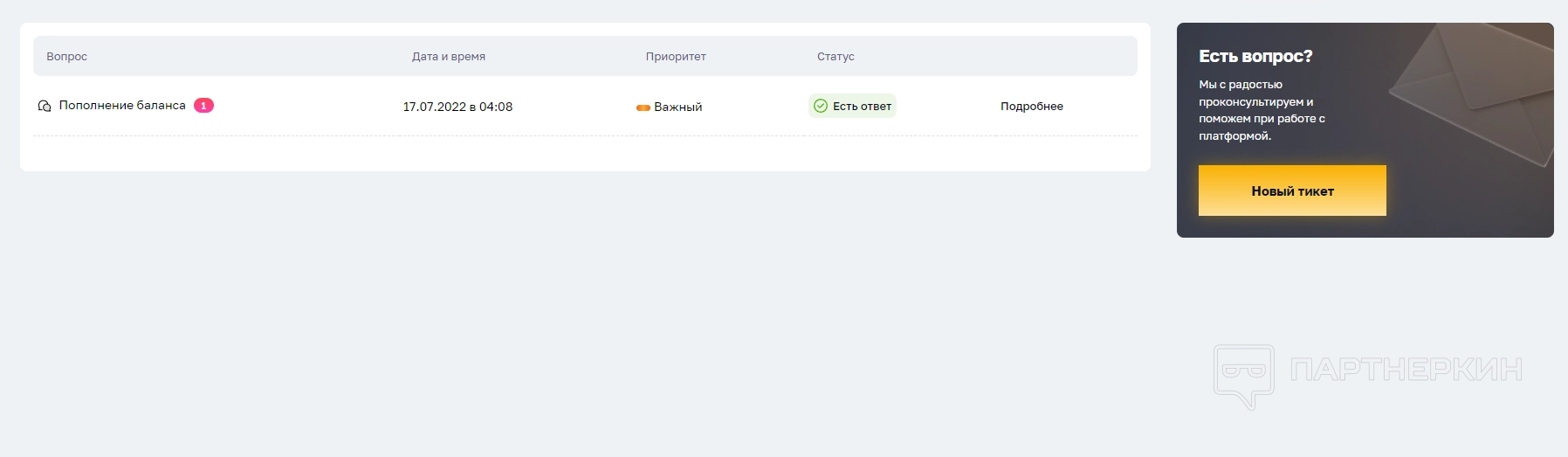Click the Дата и время column header
Screen dimensions: 1568x457
click(448, 57)
